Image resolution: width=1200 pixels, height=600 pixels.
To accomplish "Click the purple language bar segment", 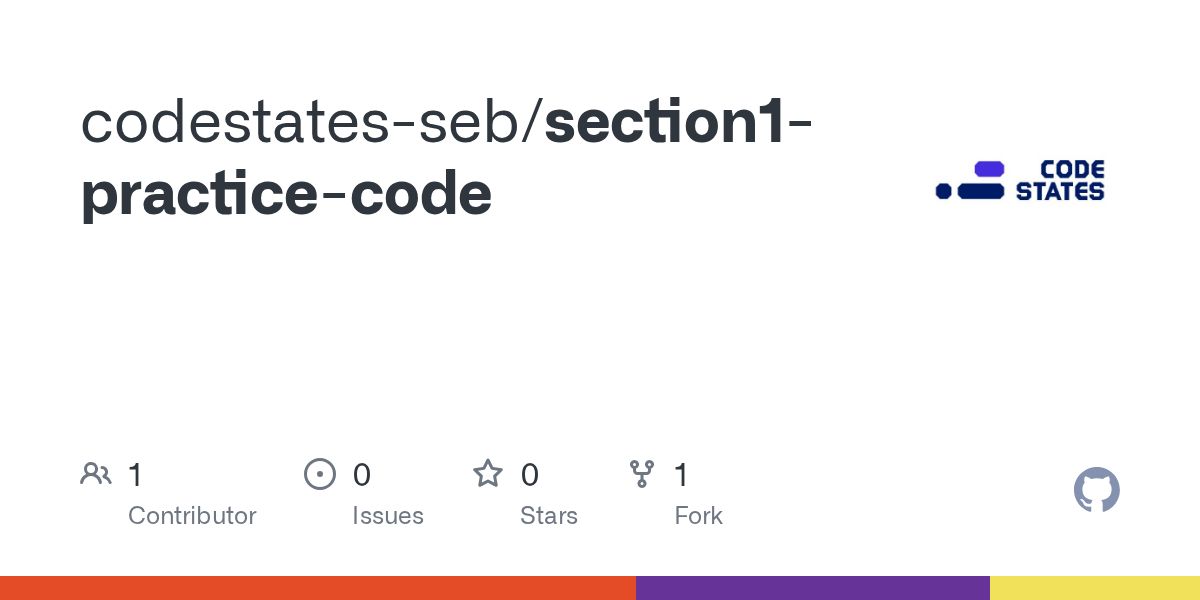I will click(813, 588).
